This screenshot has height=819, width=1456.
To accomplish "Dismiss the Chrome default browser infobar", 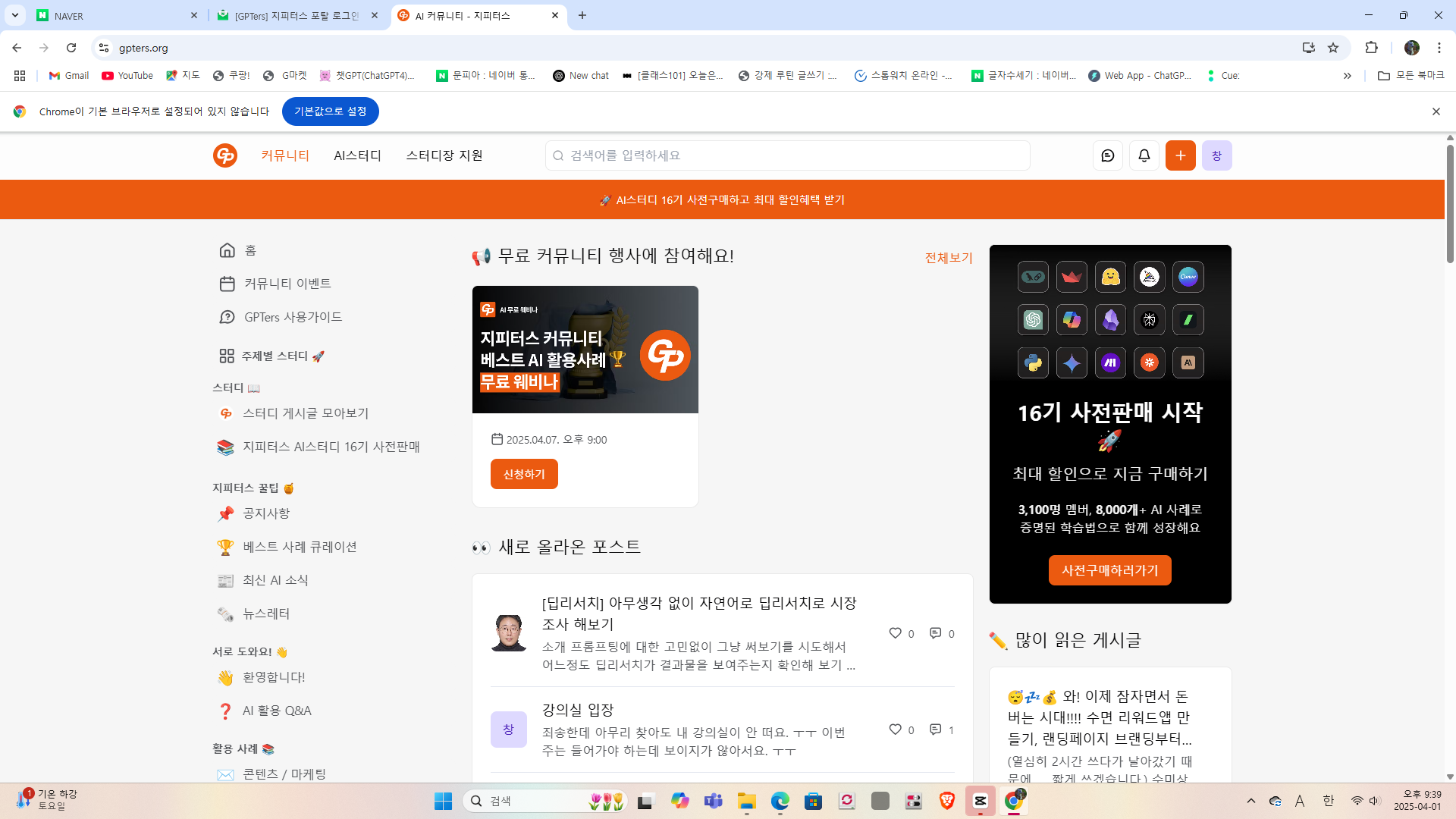I will [1436, 111].
